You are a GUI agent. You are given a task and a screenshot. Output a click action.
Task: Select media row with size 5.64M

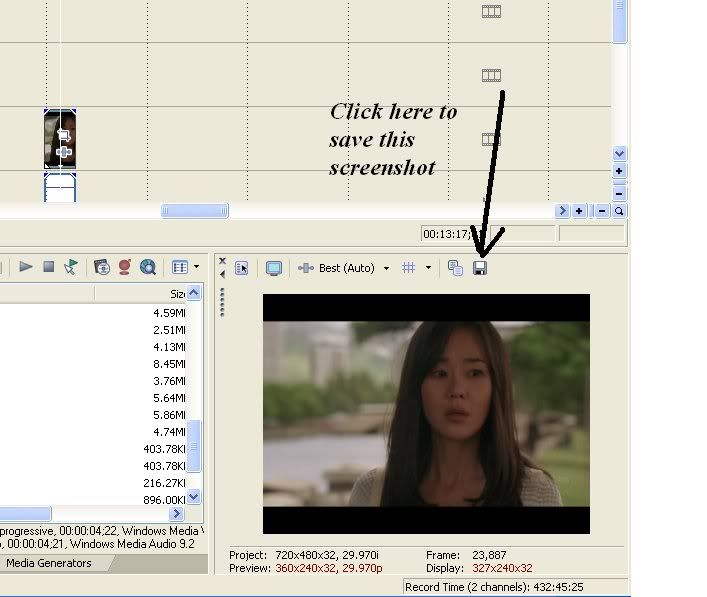coord(92,398)
